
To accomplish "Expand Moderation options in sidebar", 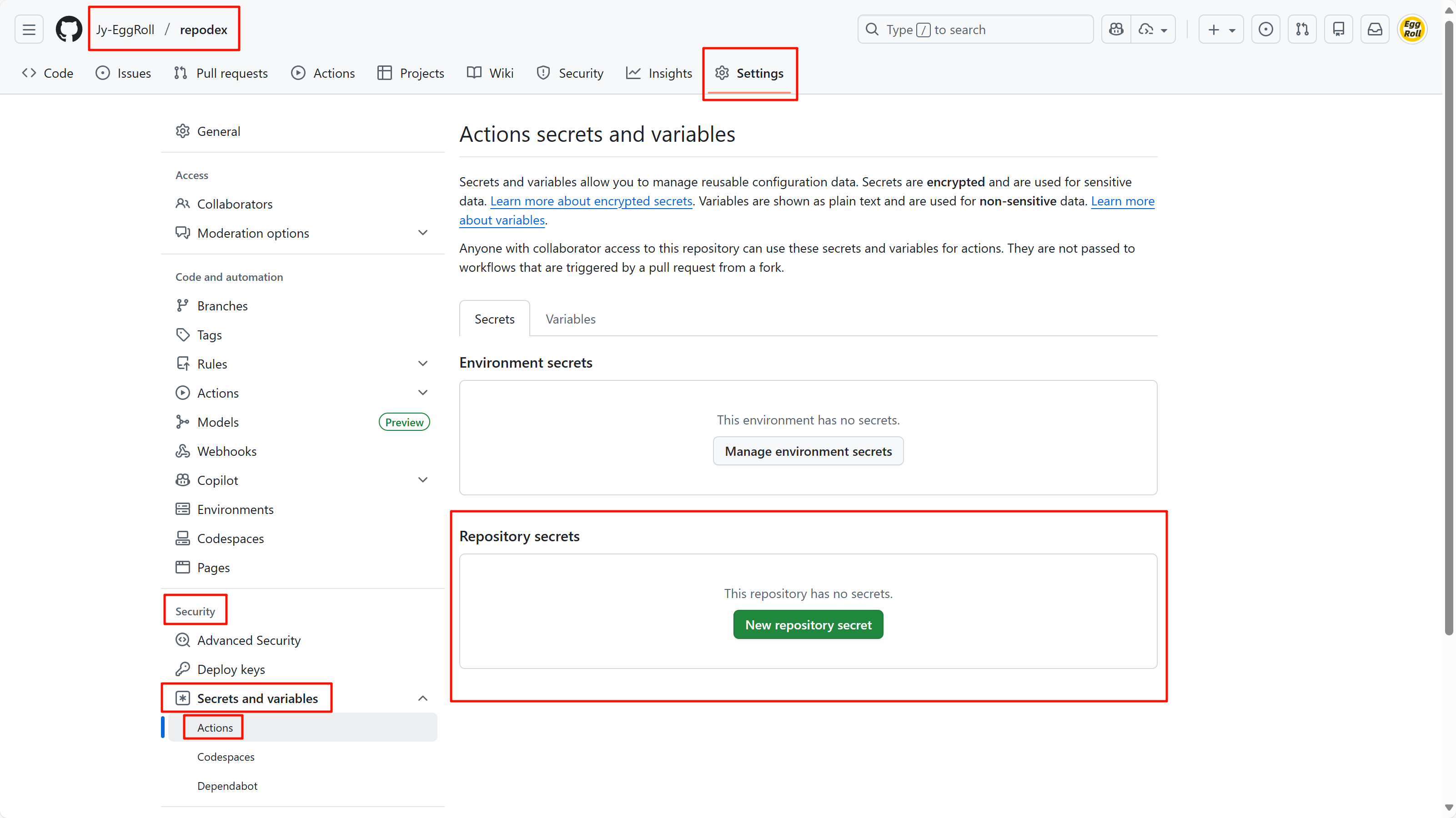I will click(422, 233).
